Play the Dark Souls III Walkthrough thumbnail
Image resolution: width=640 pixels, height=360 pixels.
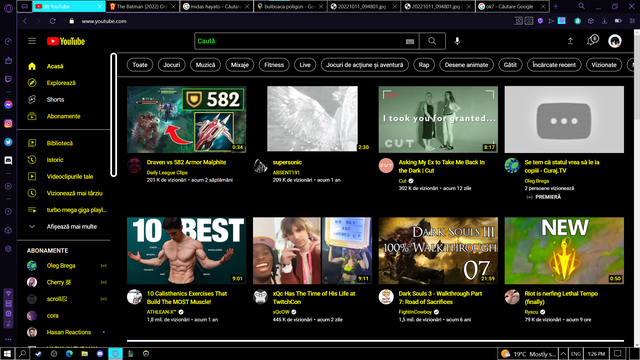pos(438,251)
